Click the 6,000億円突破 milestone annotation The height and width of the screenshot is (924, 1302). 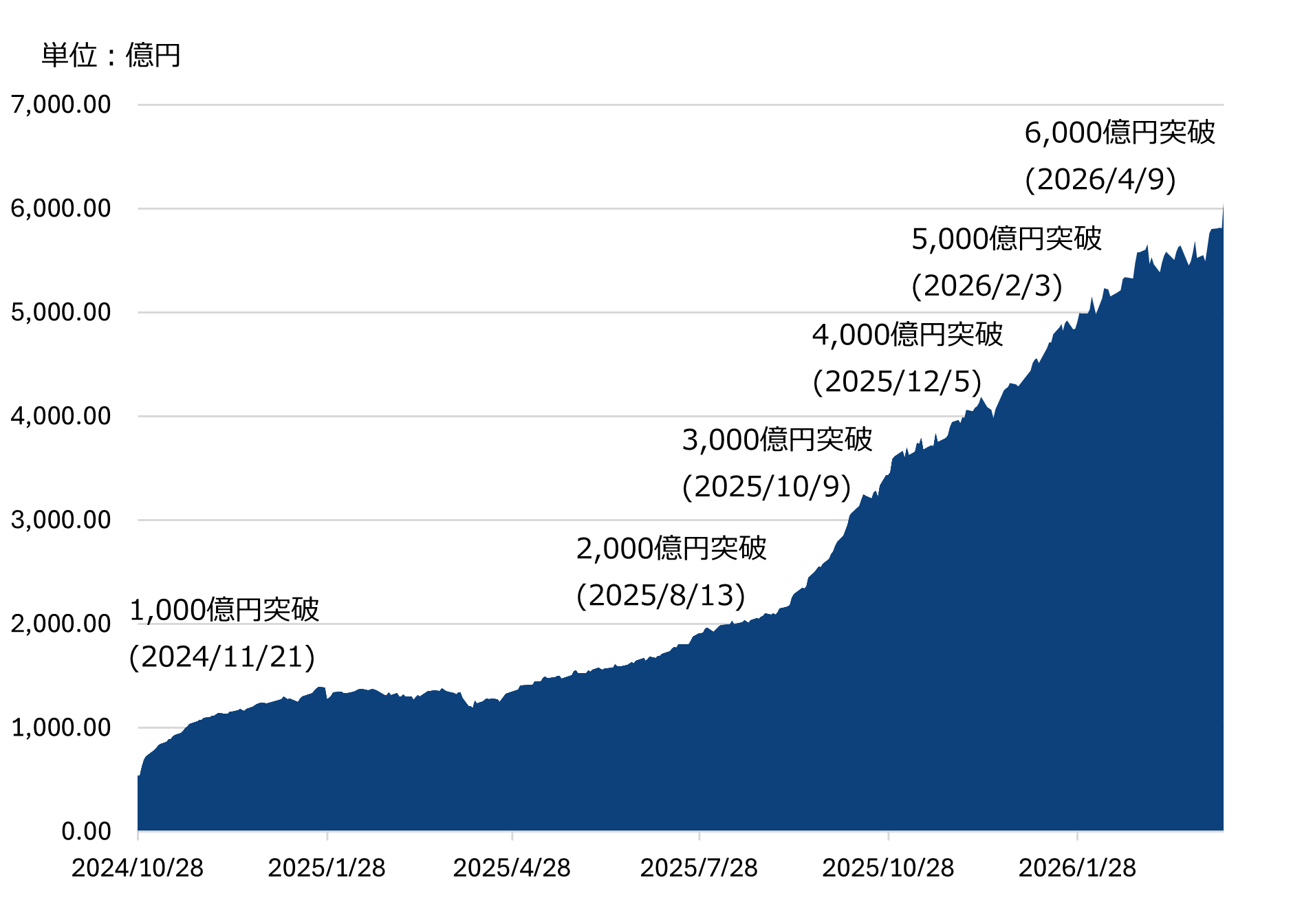(x=1119, y=132)
